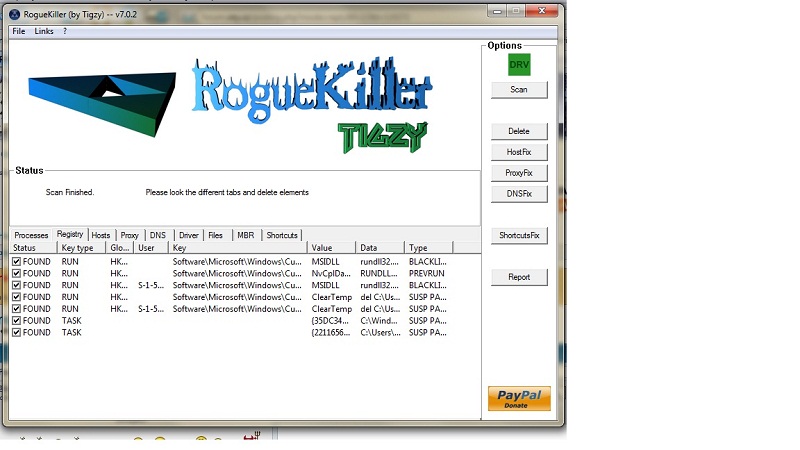The width and height of the screenshot is (800, 450).
Task: Sort by the Key column header
Action: click(x=238, y=248)
